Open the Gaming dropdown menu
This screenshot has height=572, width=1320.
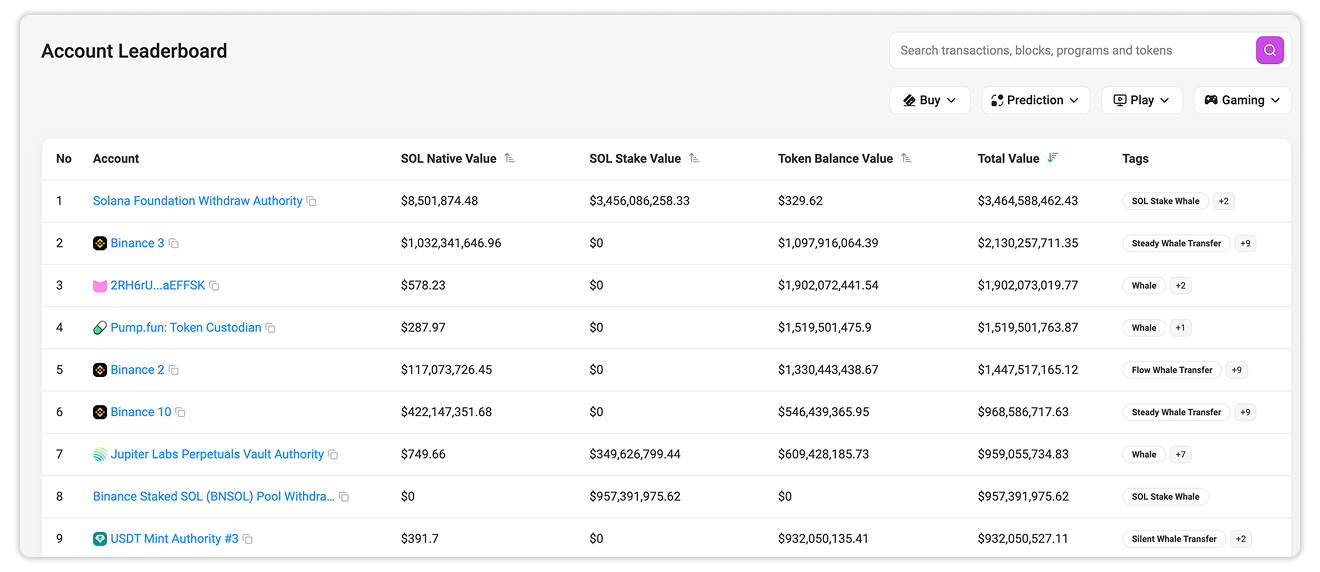click(x=1242, y=100)
